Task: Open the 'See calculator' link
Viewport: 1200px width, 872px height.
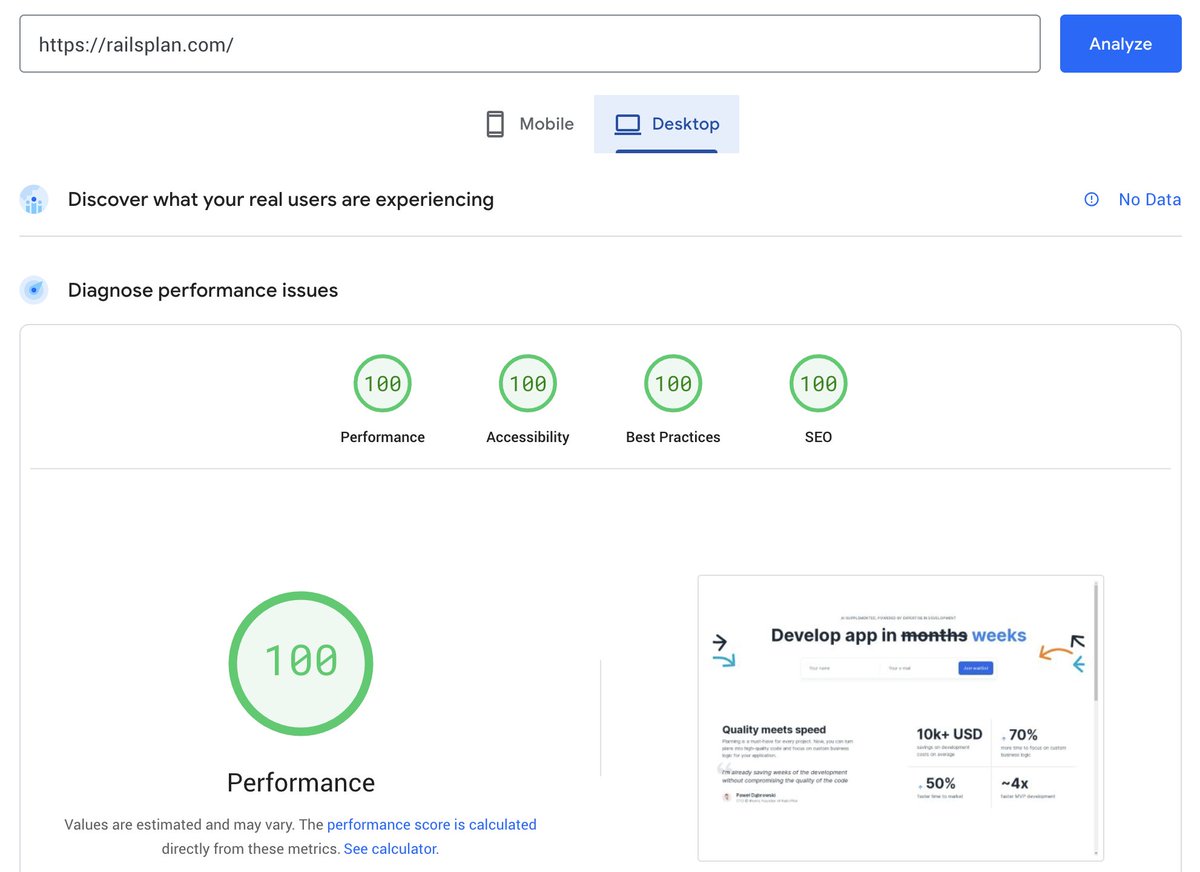Action: (390, 849)
